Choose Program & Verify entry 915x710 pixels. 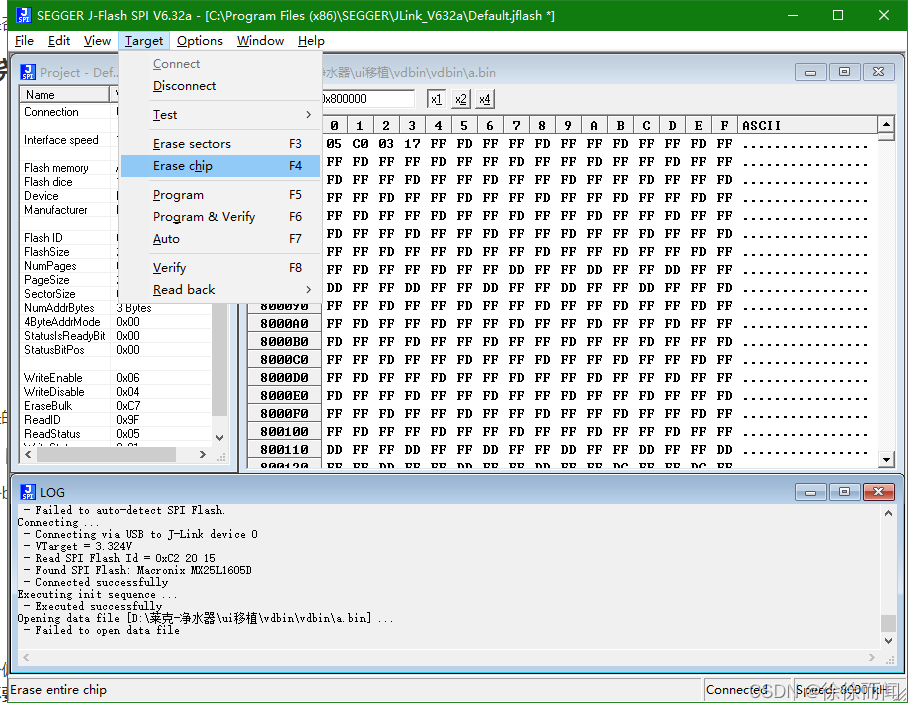(221, 217)
